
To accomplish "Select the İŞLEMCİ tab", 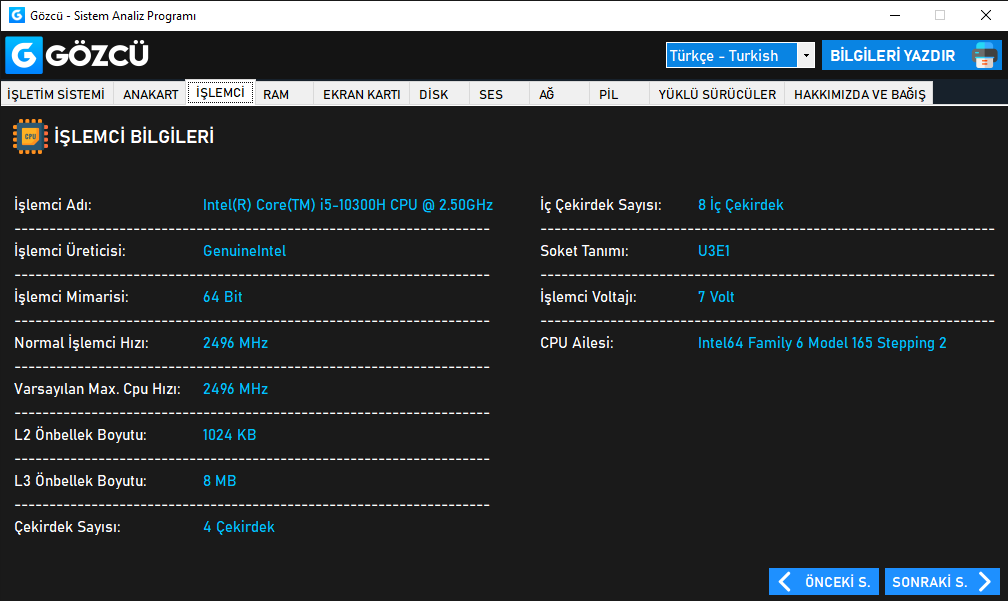I will pyautogui.click(x=220, y=92).
